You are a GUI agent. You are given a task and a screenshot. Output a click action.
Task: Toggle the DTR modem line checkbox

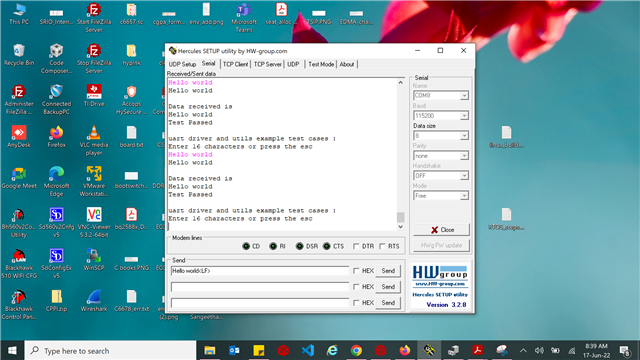pos(356,246)
